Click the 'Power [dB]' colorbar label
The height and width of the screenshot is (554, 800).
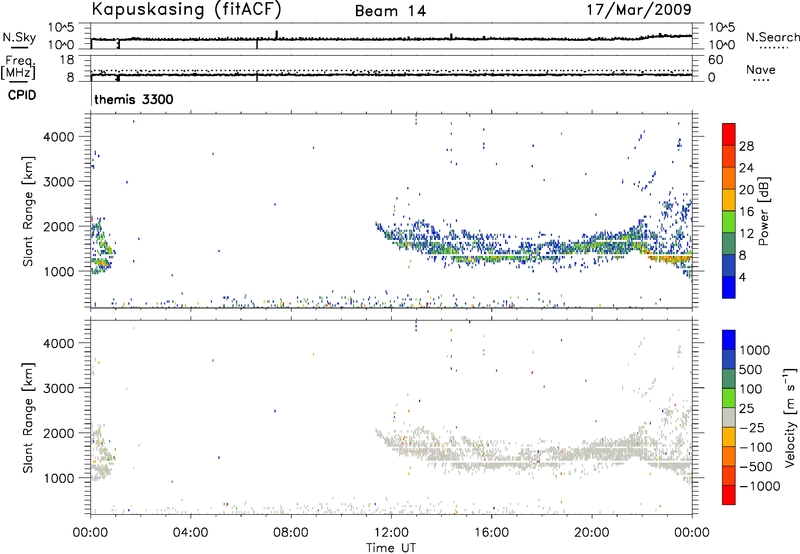point(763,211)
